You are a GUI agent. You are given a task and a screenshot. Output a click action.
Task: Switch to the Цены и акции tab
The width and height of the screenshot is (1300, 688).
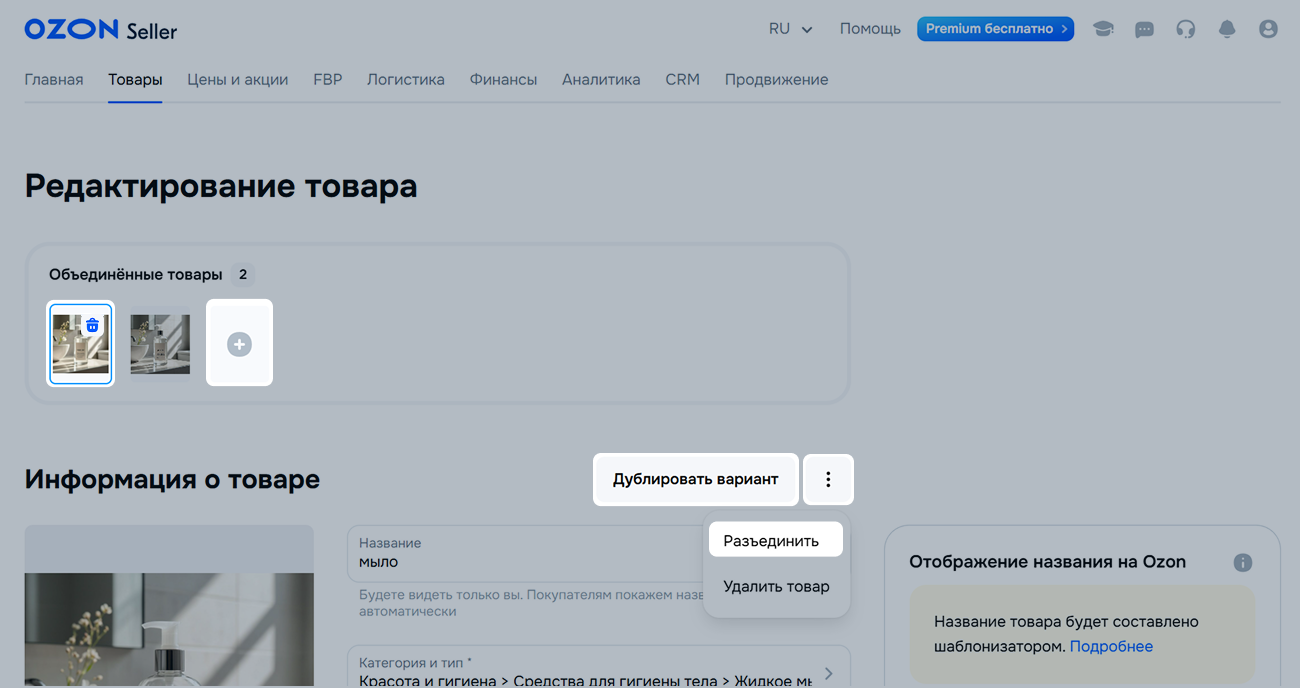(x=237, y=80)
